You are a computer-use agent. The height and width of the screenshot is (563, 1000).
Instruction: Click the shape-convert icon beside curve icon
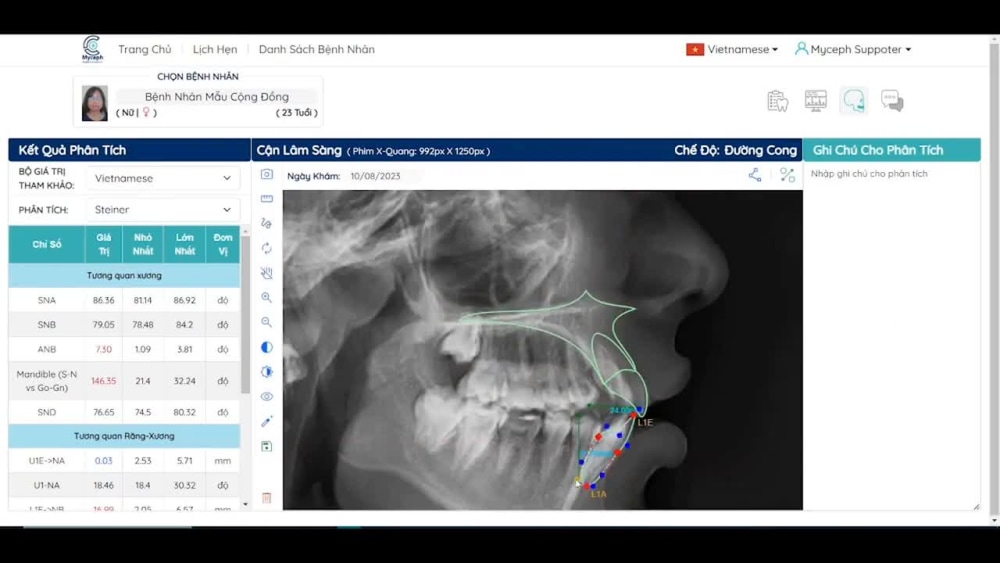click(x=788, y=175)
